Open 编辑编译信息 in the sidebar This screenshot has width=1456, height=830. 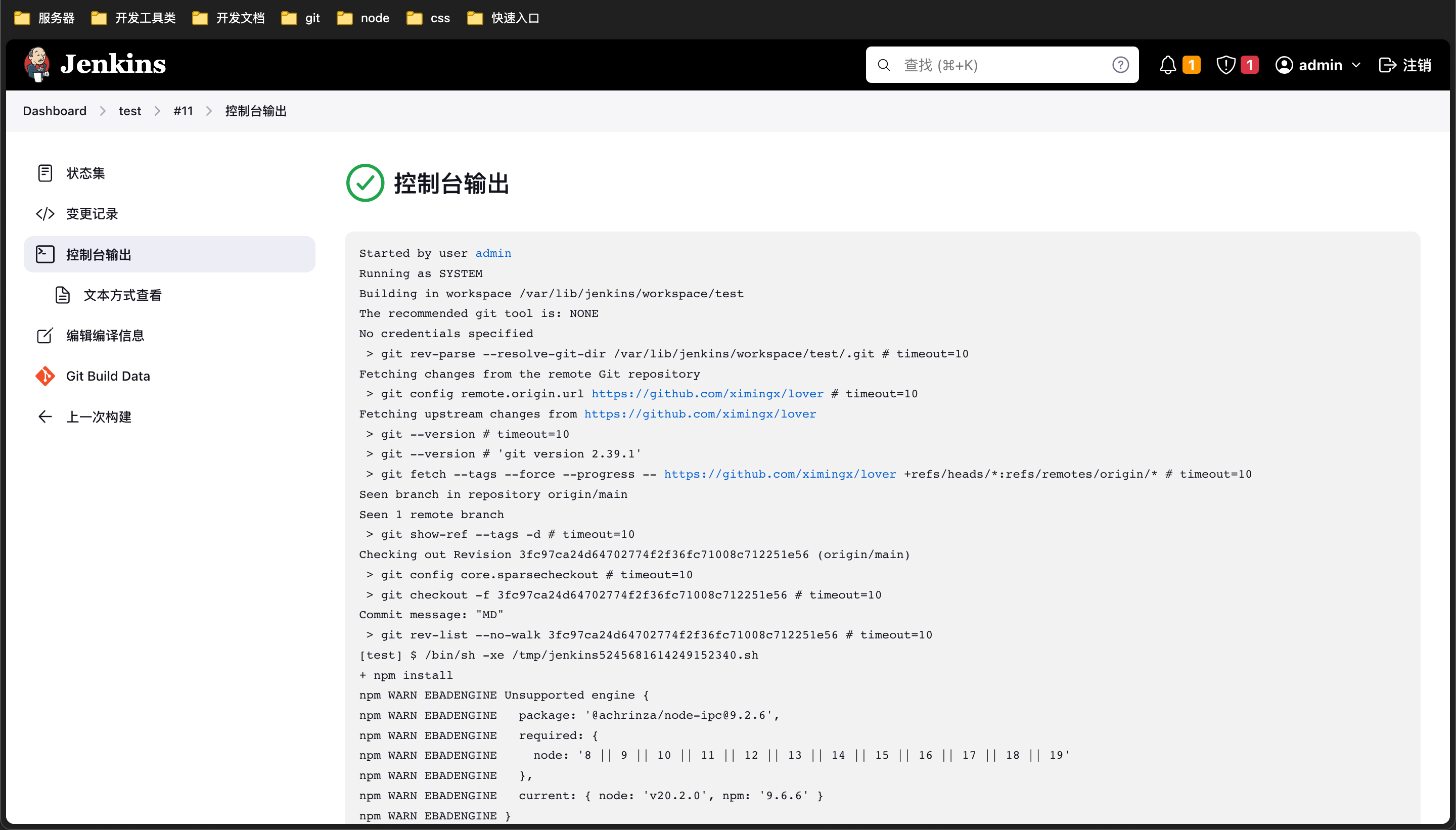169,335
